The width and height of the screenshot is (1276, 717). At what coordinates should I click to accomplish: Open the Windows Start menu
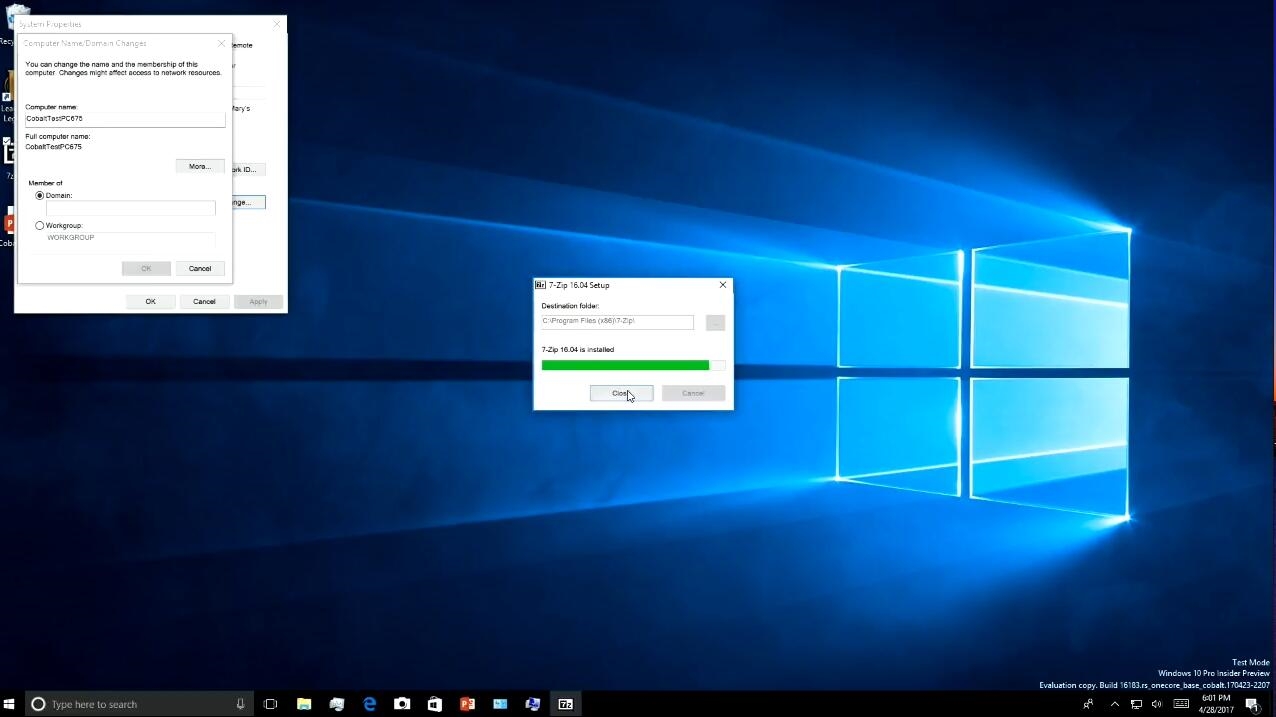pyautogui.click(x=10, y=704)
